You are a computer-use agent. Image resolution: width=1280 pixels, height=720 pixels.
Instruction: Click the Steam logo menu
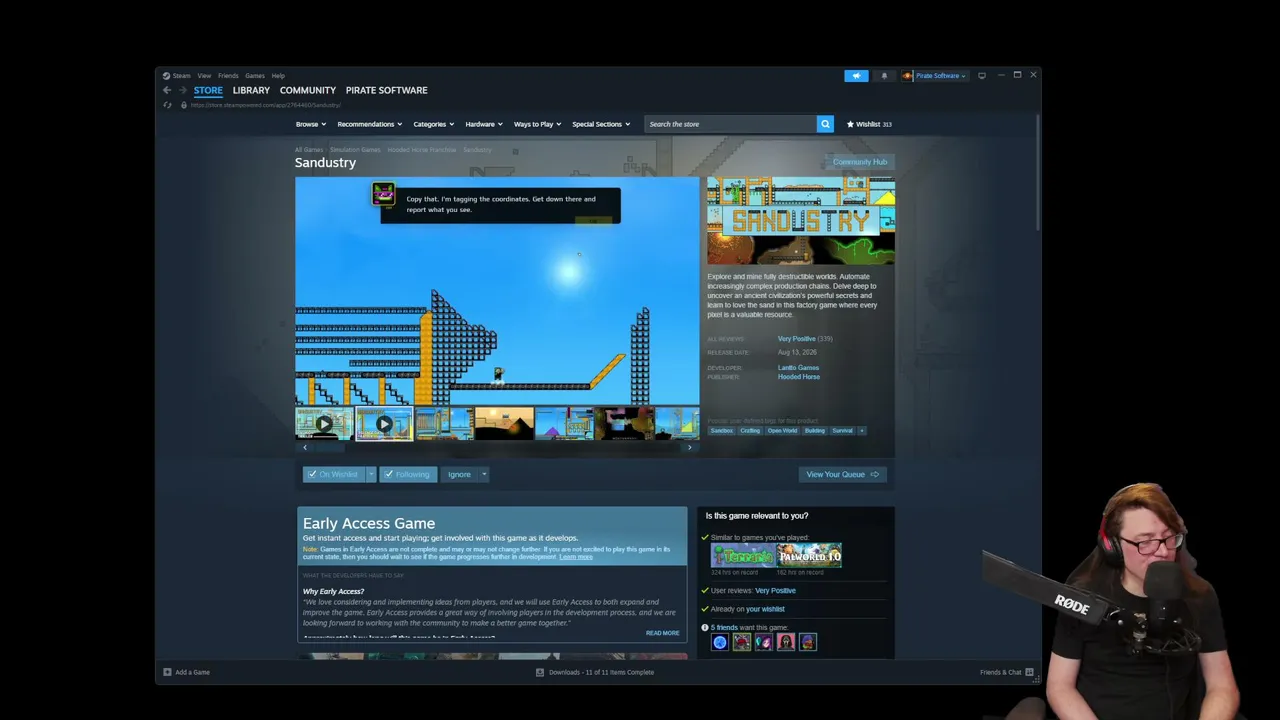(177, 76)
